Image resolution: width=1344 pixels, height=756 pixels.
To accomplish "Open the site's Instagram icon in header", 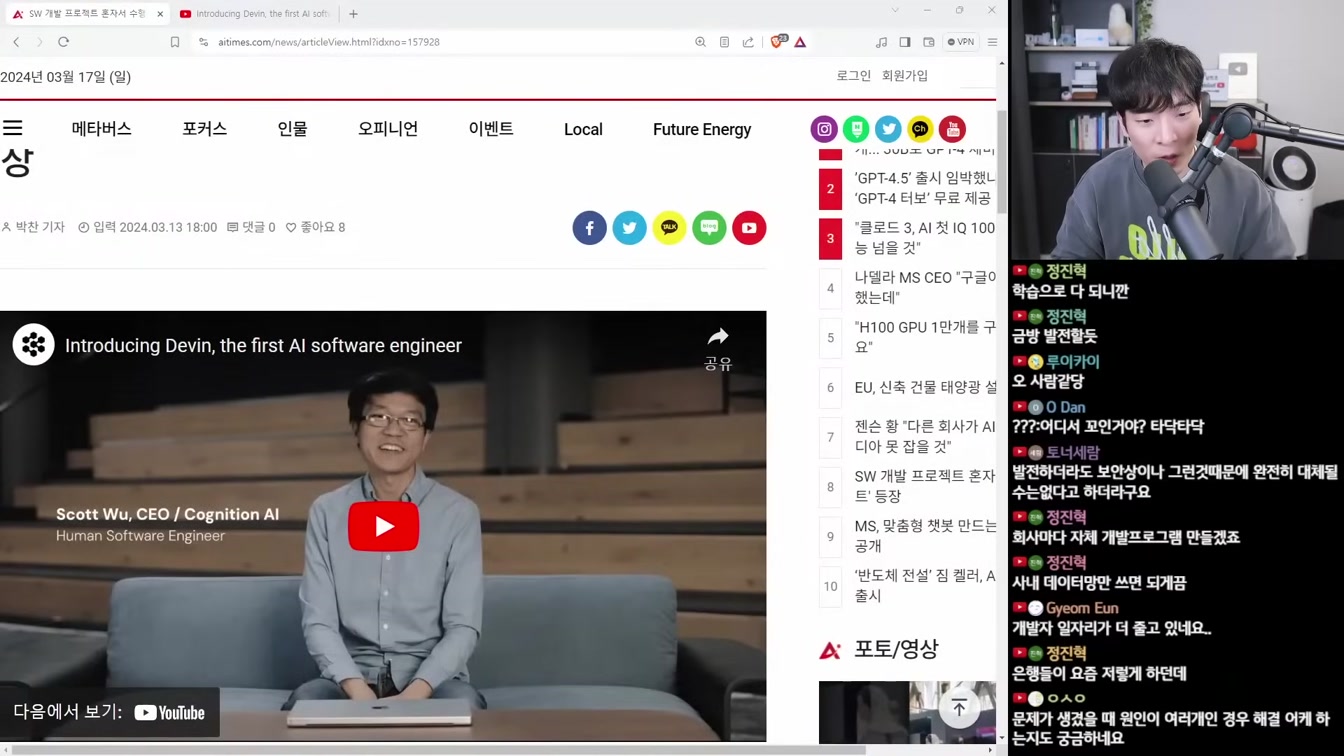I will 824,129.
